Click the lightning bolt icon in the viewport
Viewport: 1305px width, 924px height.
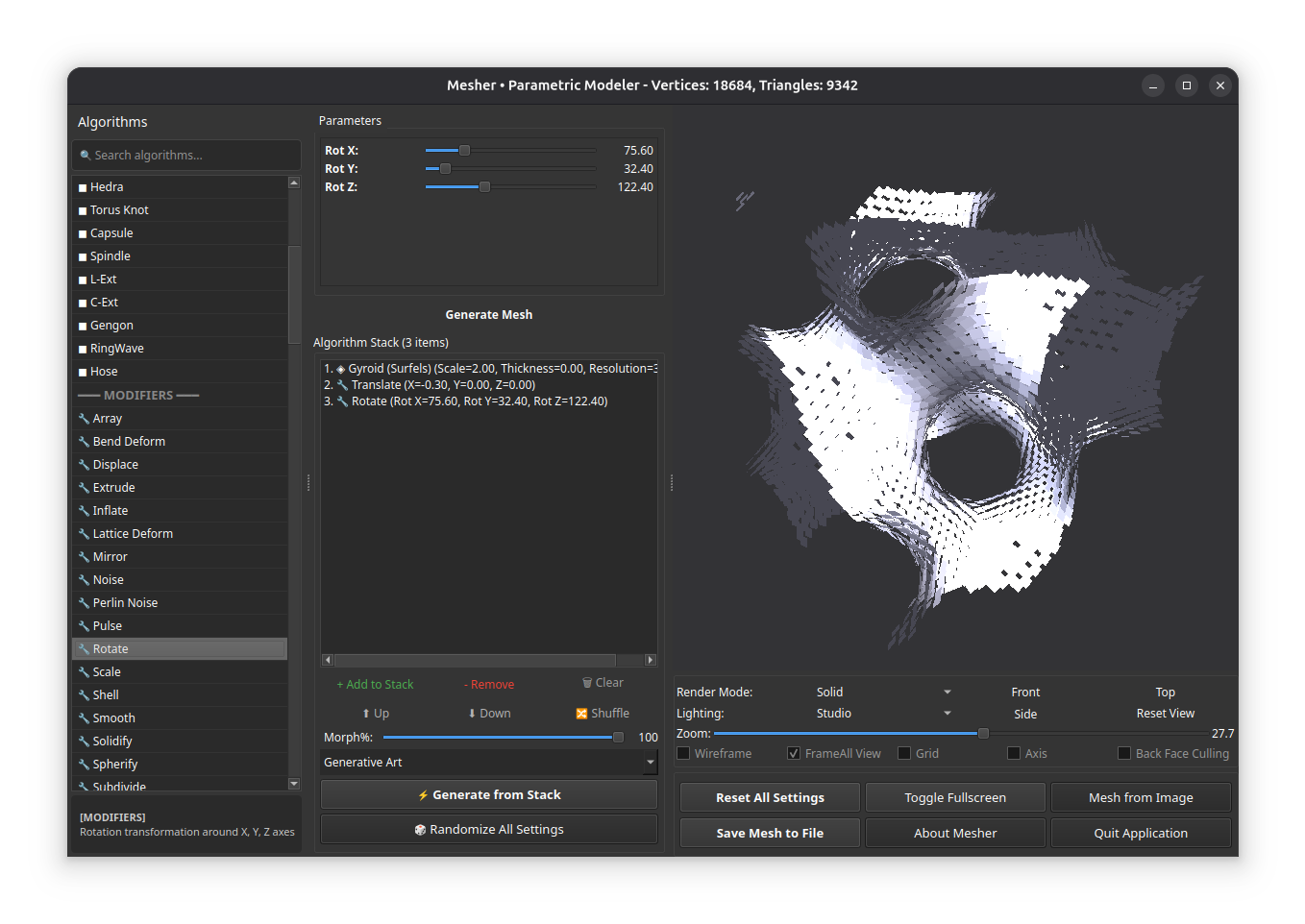coord(743,200)
